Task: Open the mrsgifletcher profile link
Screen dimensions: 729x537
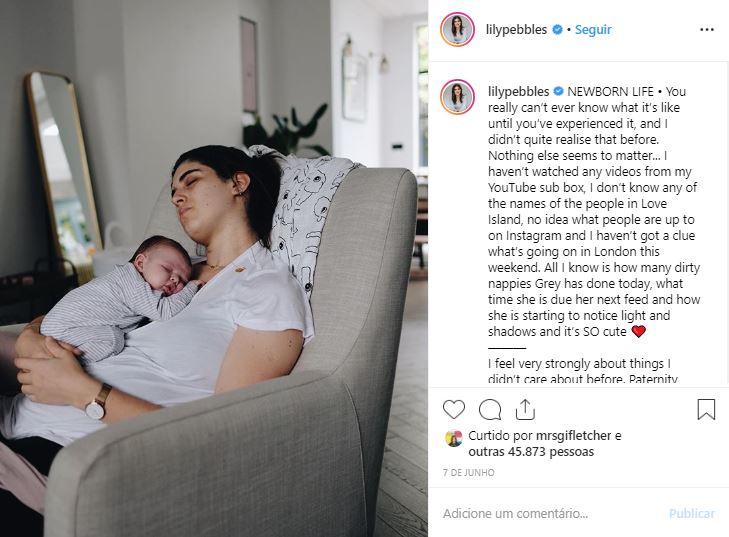Action: pos(573,436)
